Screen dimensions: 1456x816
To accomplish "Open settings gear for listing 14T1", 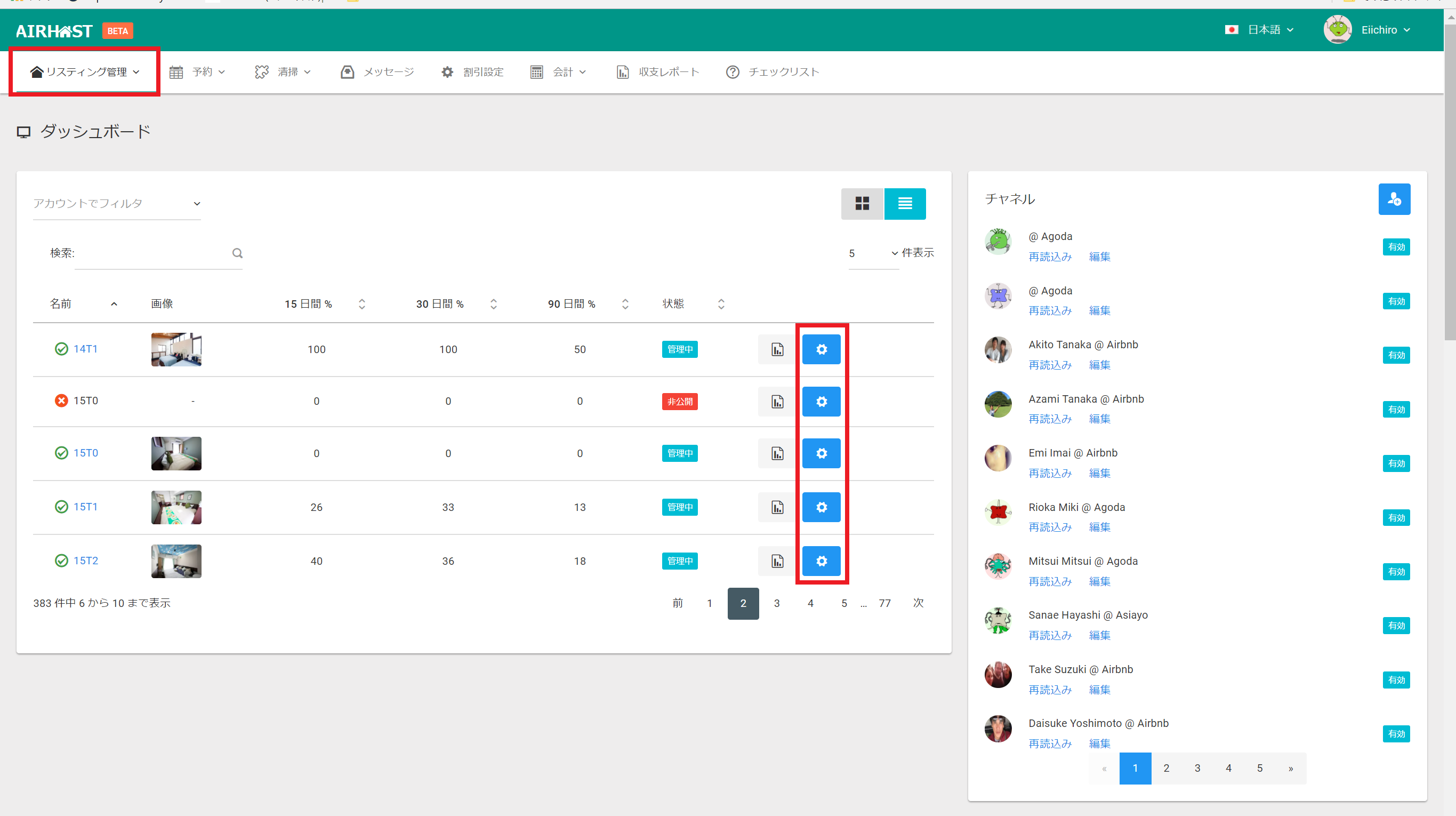I will point(820,349).
